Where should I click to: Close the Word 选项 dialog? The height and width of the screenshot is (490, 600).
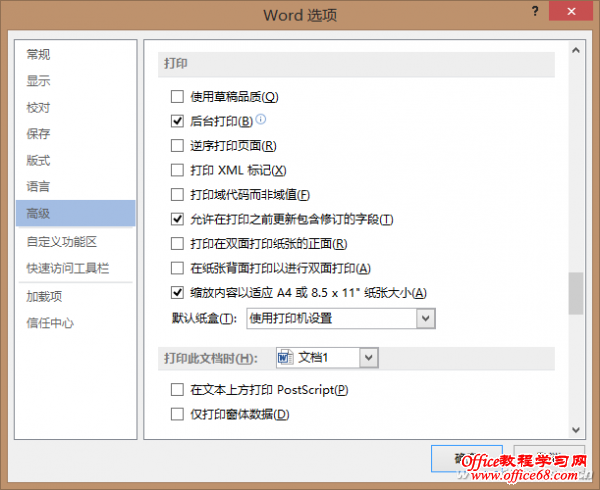tap(571, 11)
